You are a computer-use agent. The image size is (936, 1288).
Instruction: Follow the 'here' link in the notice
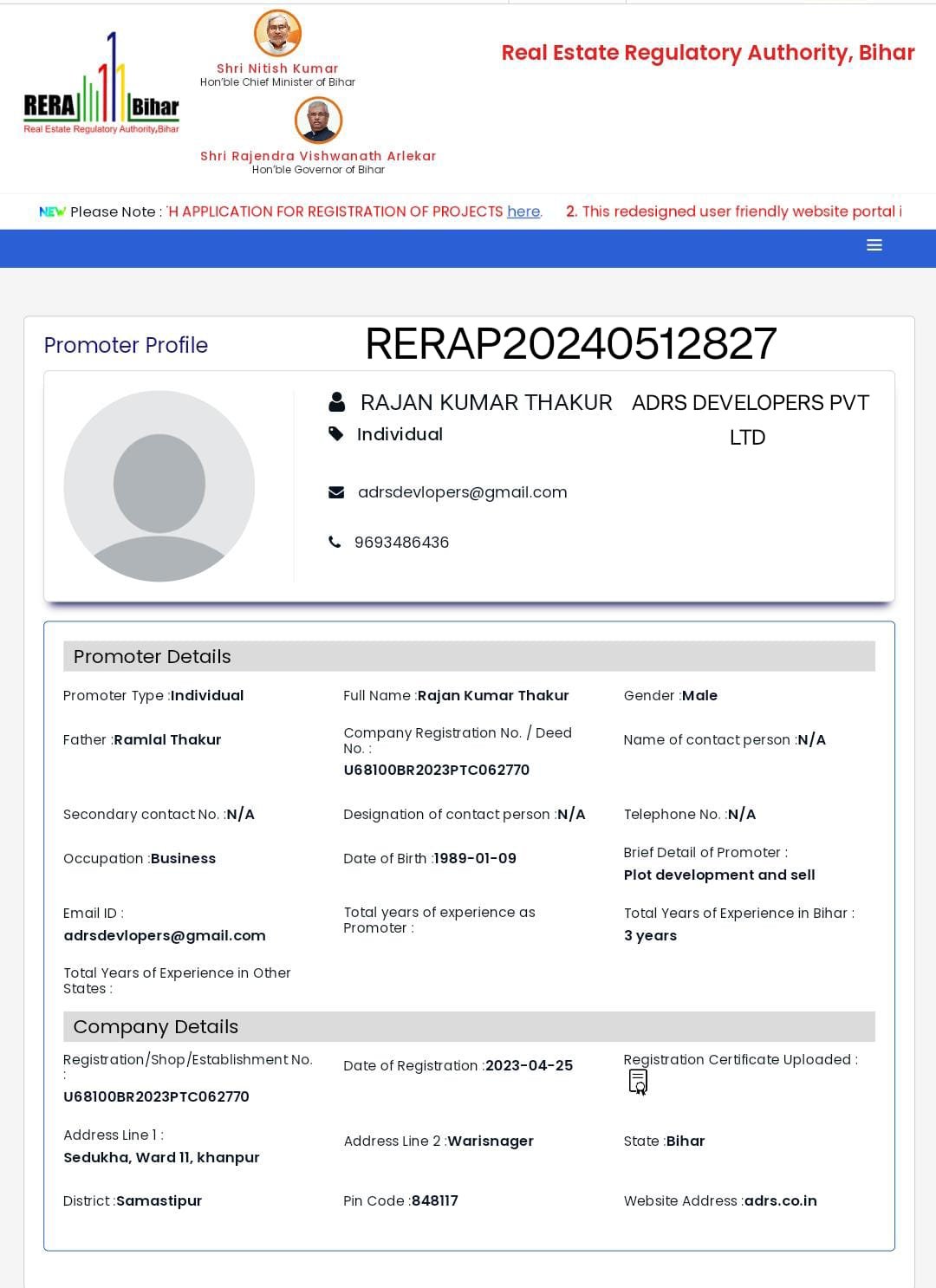(x=523, y=211)
